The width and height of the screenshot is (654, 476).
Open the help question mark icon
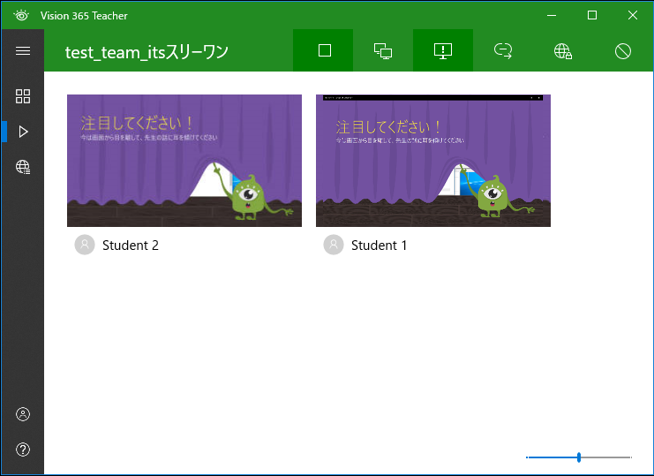pos(23,449)
